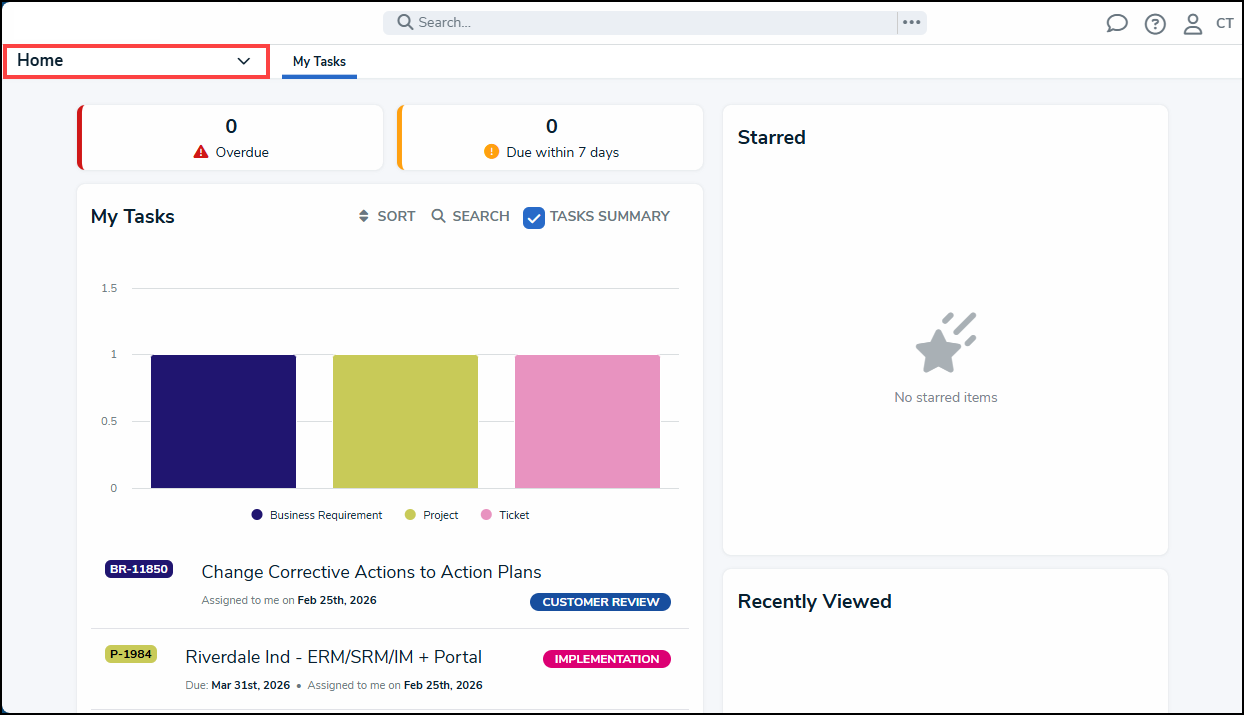1244x715 pixels.
Task: Click the orange Due within 7 days icon
Action: click(491, 152)
